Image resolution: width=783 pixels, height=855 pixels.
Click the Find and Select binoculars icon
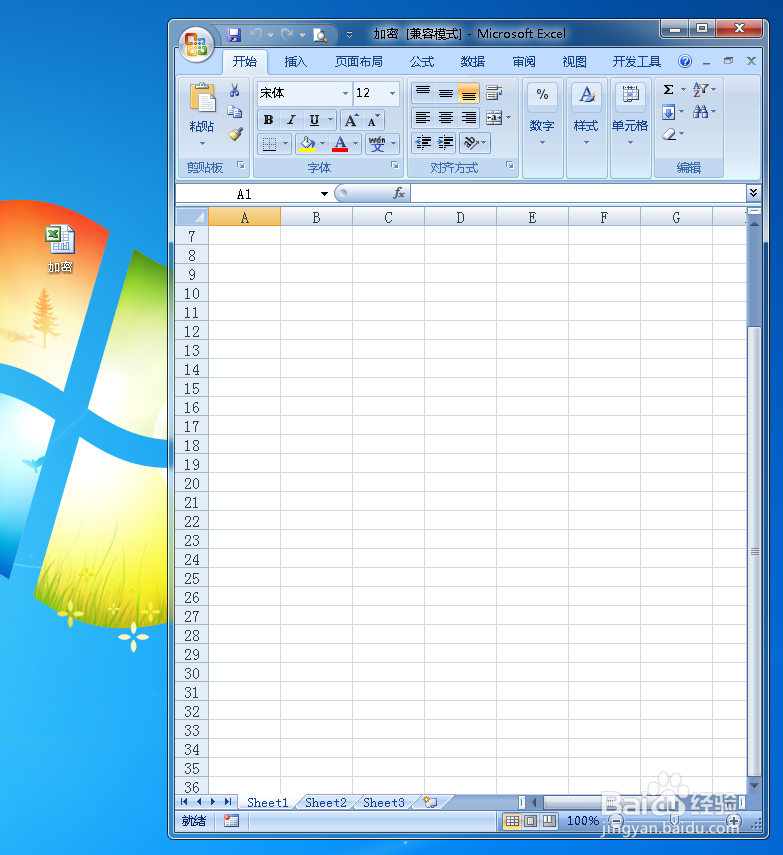[701, 112]
